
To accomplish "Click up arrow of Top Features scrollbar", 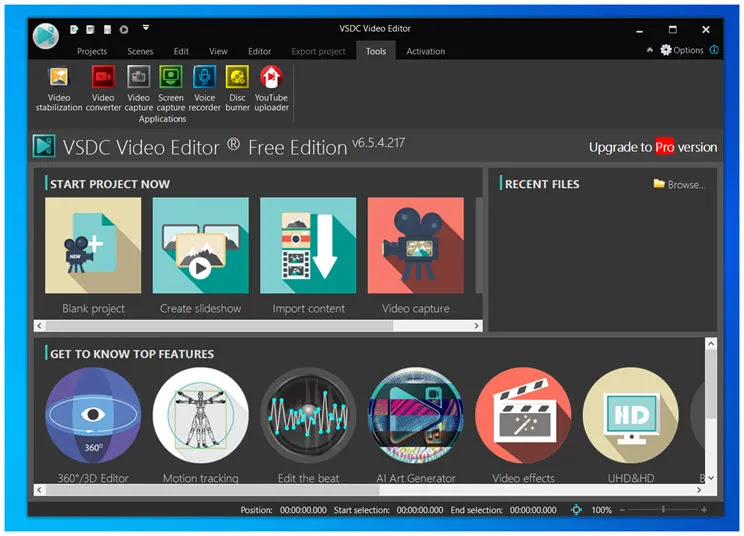I will pyautogui.click(x=711, y=343).
